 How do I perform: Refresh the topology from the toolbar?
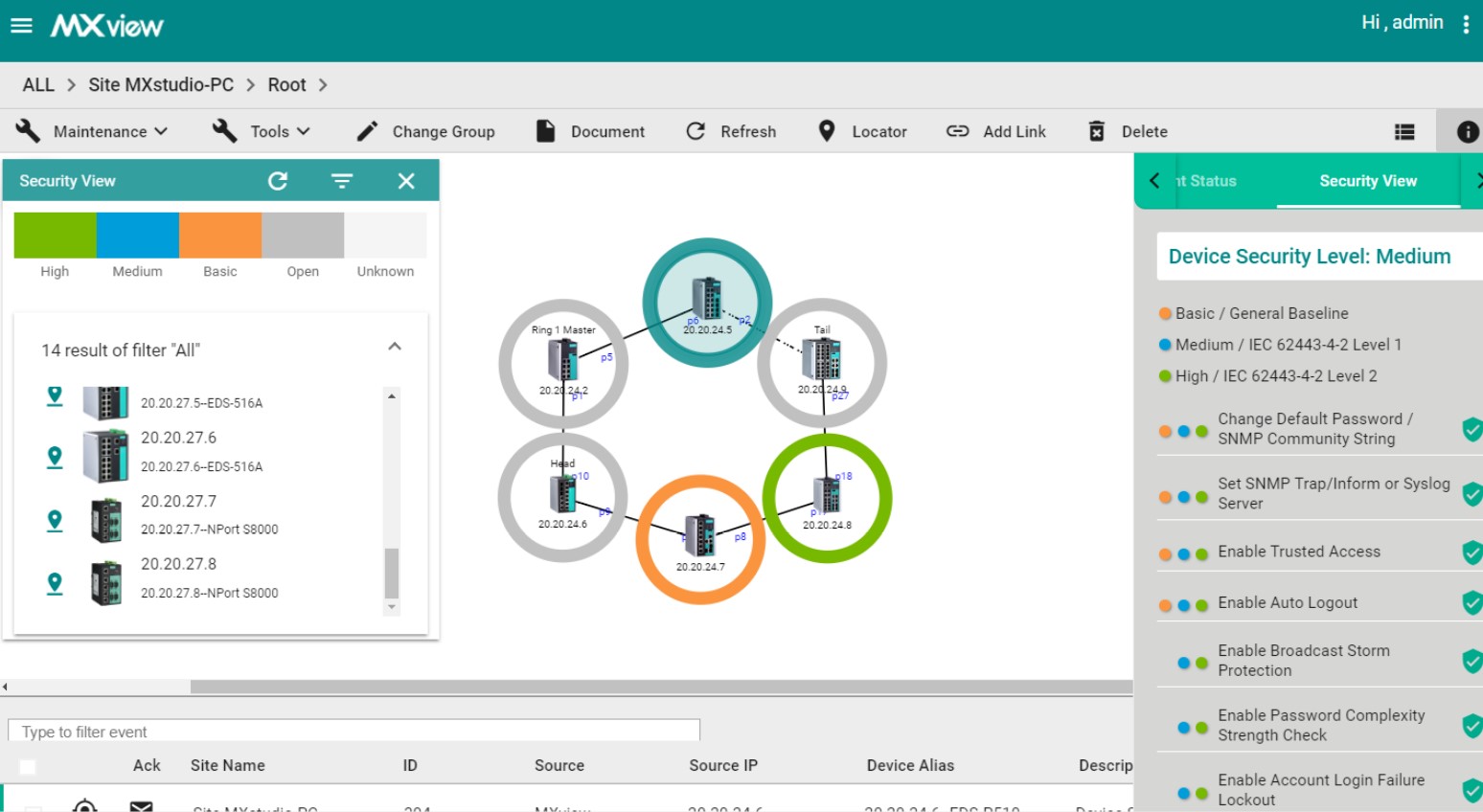tap(731, 131)
